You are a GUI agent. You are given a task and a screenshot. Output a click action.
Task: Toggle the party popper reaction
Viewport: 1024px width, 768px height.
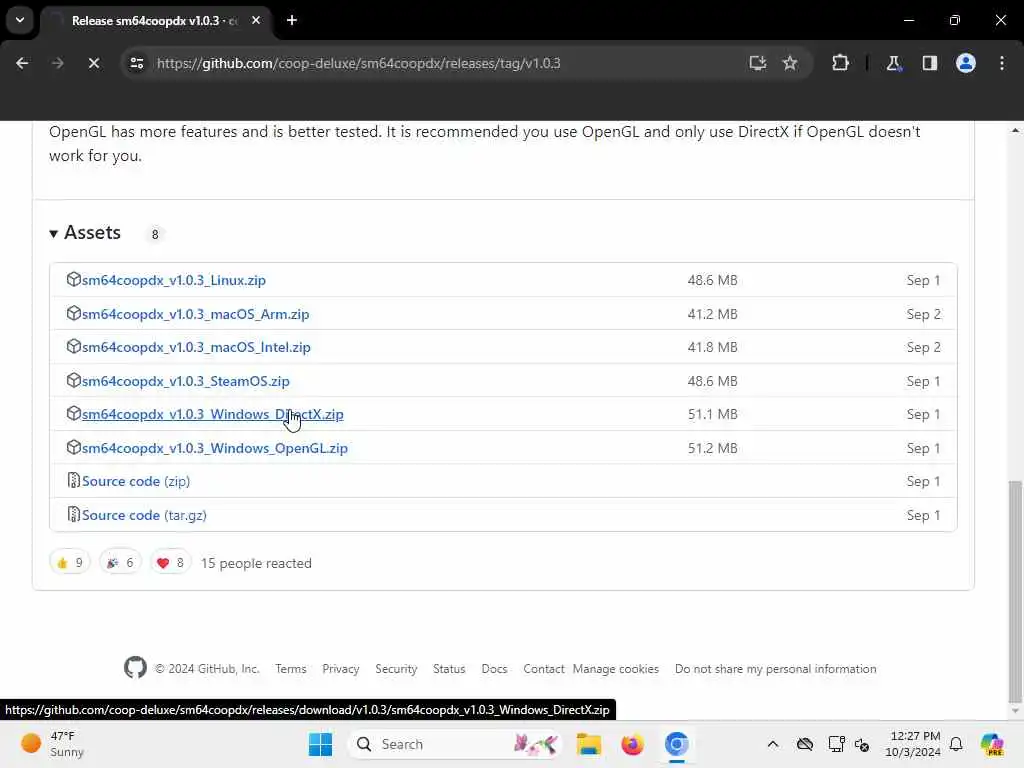(120, 563)
